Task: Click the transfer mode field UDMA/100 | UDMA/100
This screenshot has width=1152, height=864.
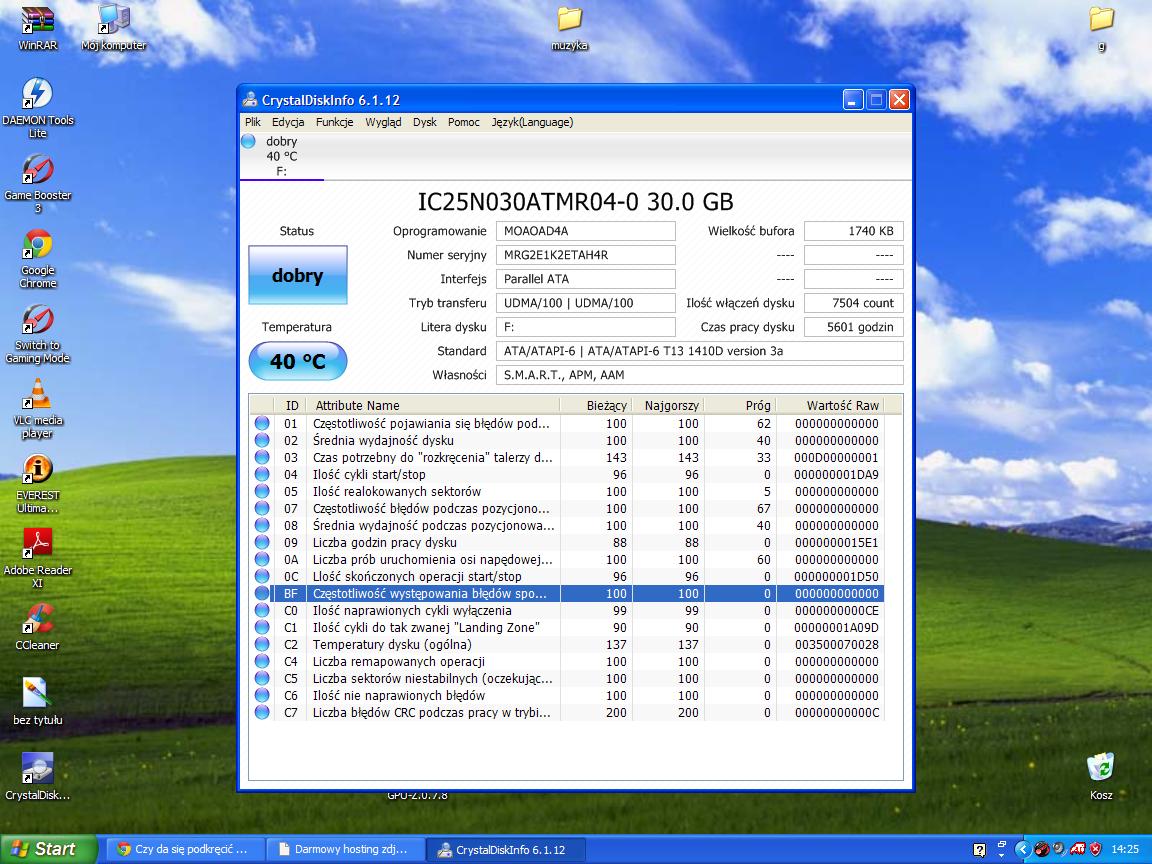Action: click(586, 303)
